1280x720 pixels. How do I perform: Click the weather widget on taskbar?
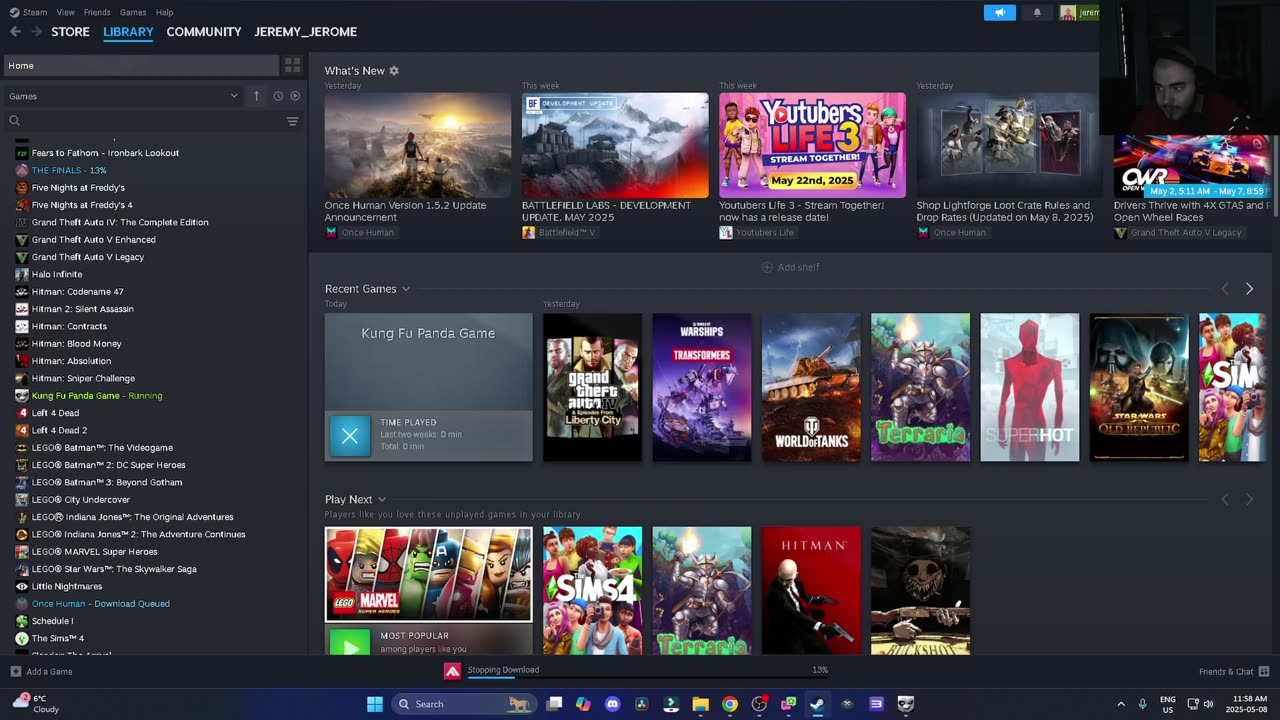coord(36,704)
